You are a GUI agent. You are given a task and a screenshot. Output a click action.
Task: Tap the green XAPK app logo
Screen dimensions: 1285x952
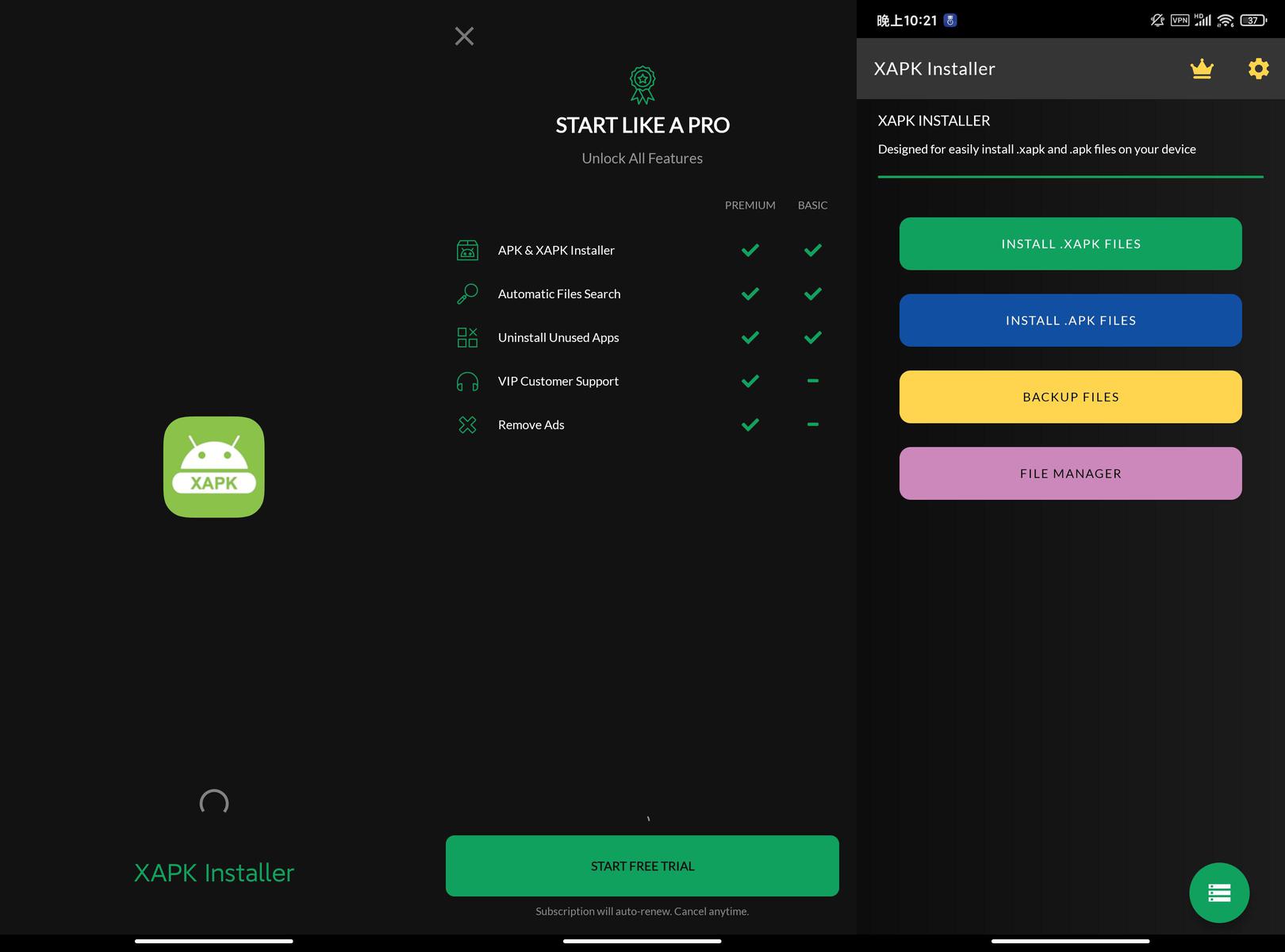(x=214, y=466)
